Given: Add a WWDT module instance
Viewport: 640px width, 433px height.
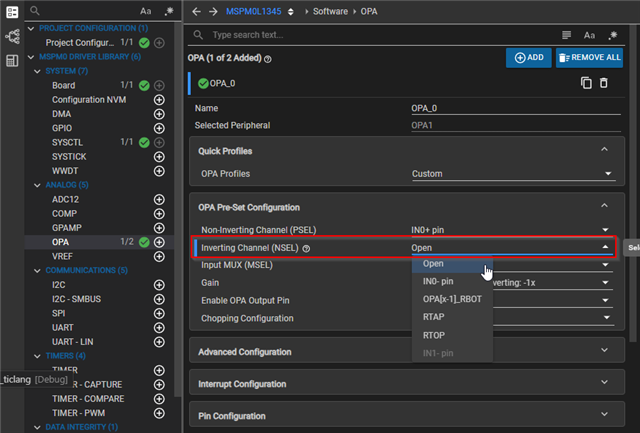Looking at the screenshot, I should point(159,171).
